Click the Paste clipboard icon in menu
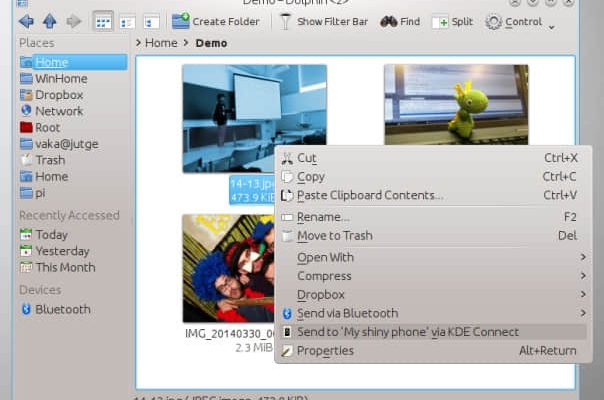This screenshot has width=604, height=400. pos(287,195)
